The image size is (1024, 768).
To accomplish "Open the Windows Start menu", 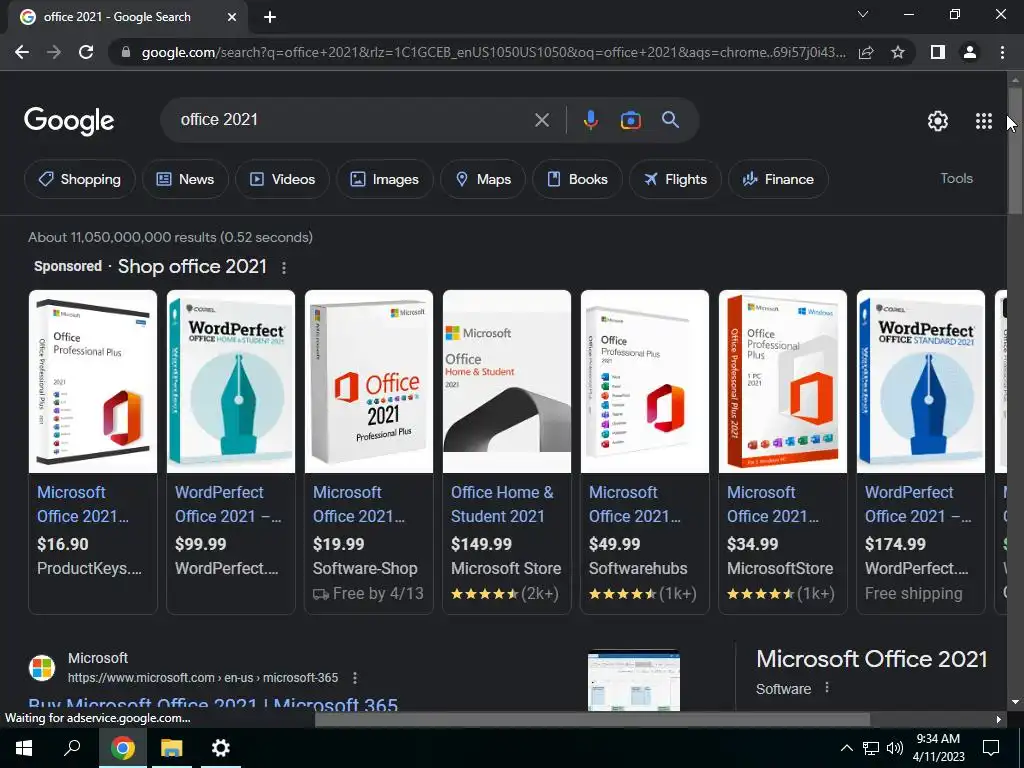I will [x=24, y=748].
